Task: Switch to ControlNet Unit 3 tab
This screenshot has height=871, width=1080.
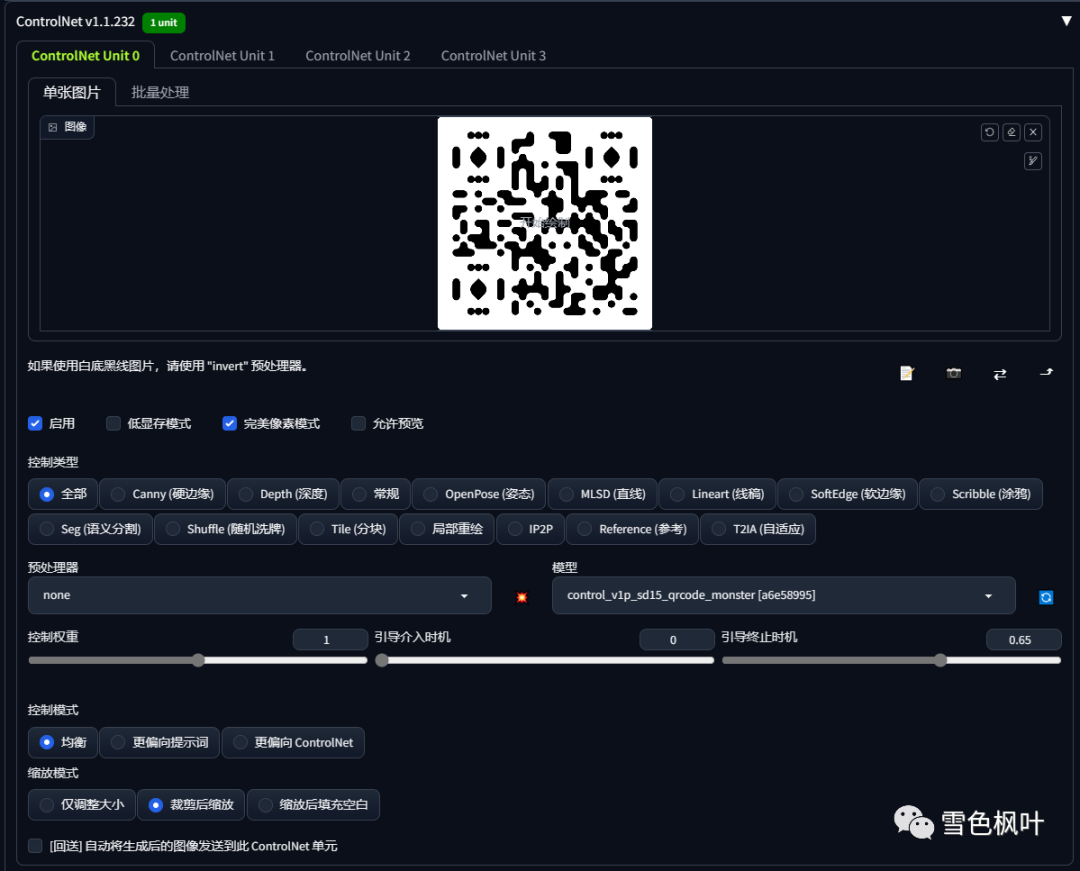Action: click(x=493, y=56)
